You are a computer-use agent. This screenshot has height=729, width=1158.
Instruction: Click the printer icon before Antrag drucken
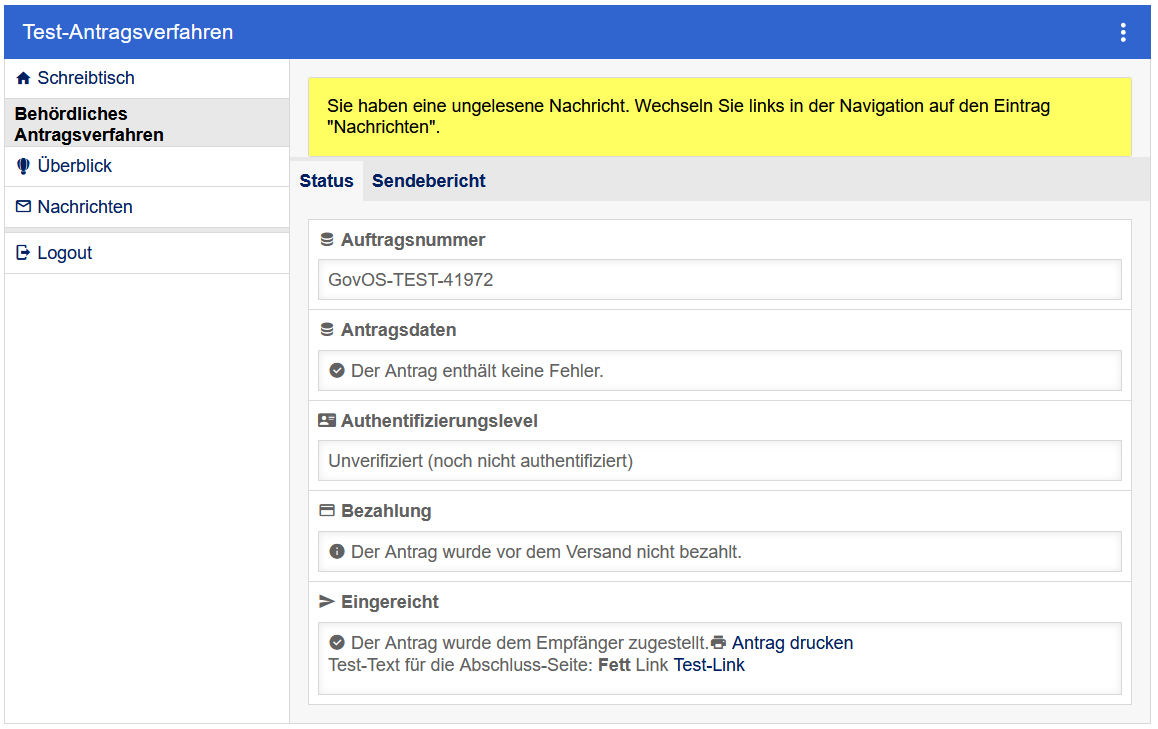718,643
